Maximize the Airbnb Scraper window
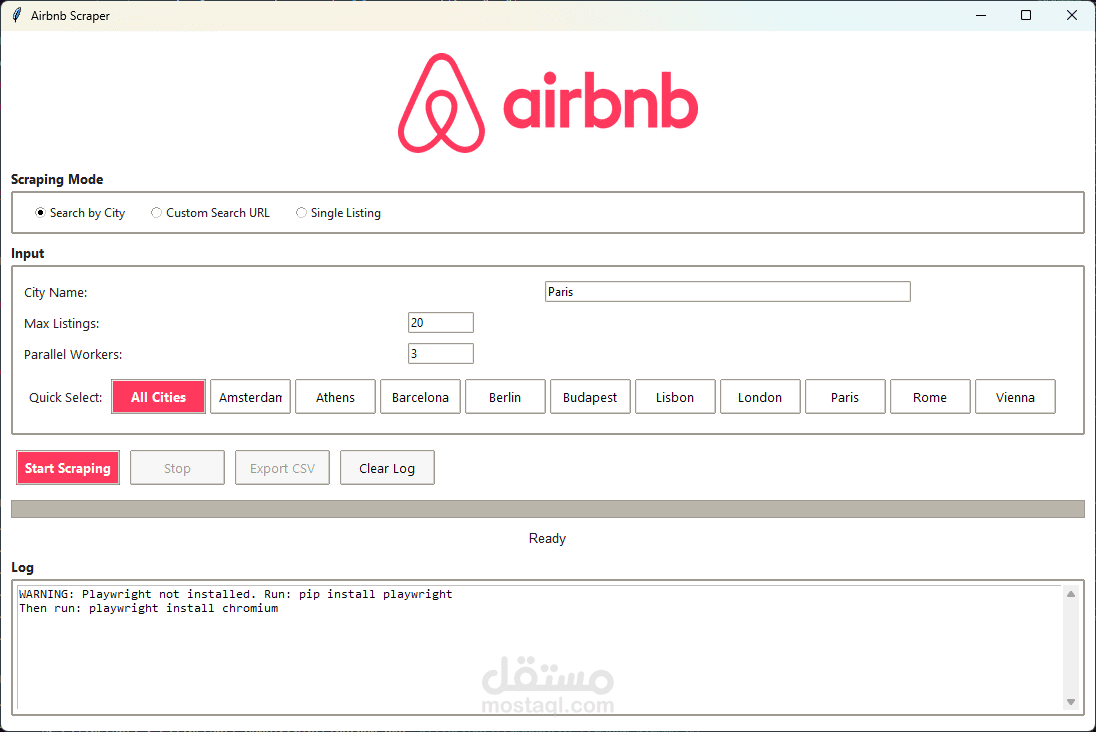This screenshot has height=732, width=1096. 1026,15
